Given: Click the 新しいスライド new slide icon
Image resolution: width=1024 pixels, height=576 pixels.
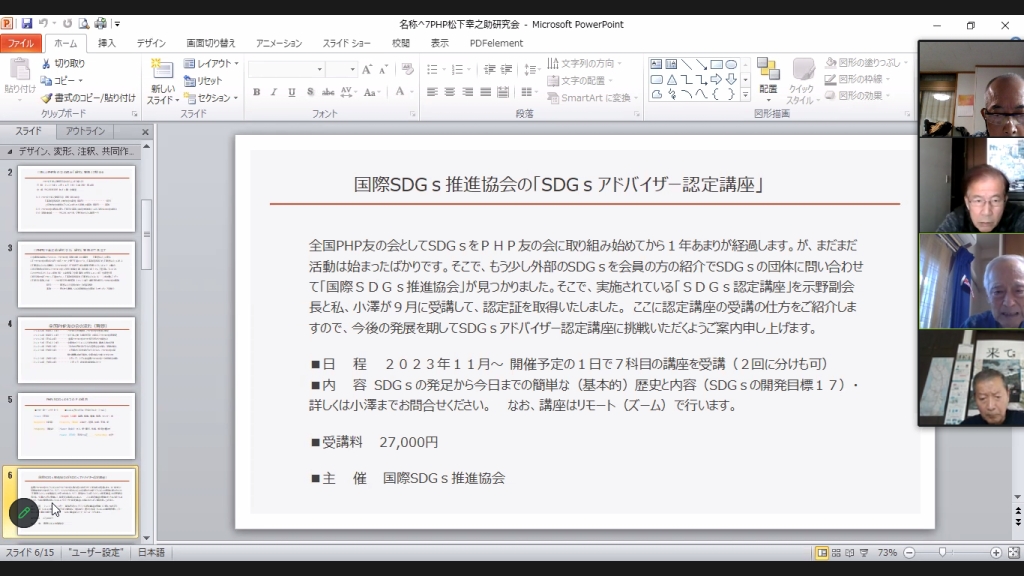Looking at the screenshot, I should click(x=161, y=70).
